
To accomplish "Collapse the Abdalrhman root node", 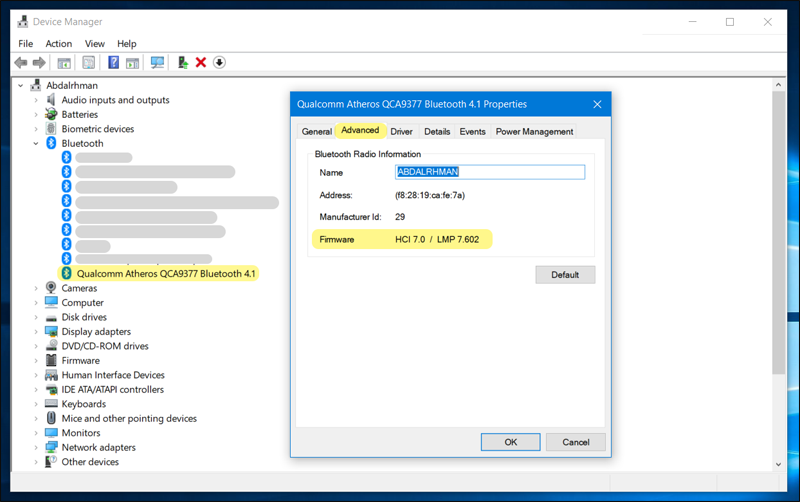I will 20,86.
